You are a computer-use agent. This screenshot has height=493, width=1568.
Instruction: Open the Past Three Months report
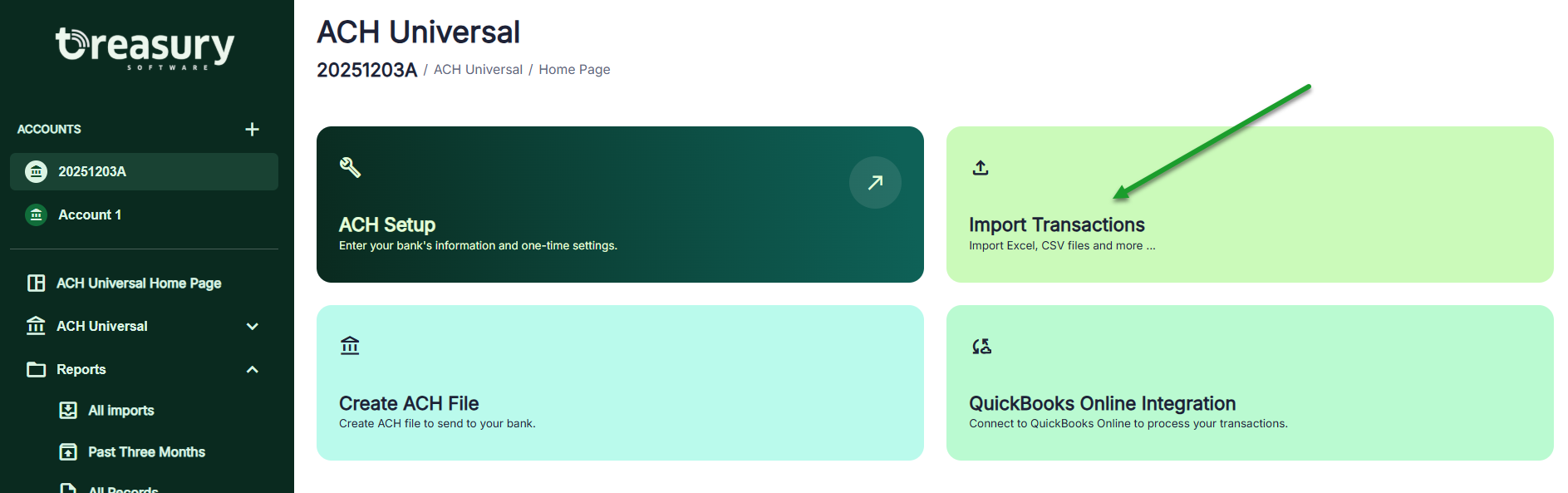pyautogui.click(x=146, y=452)
